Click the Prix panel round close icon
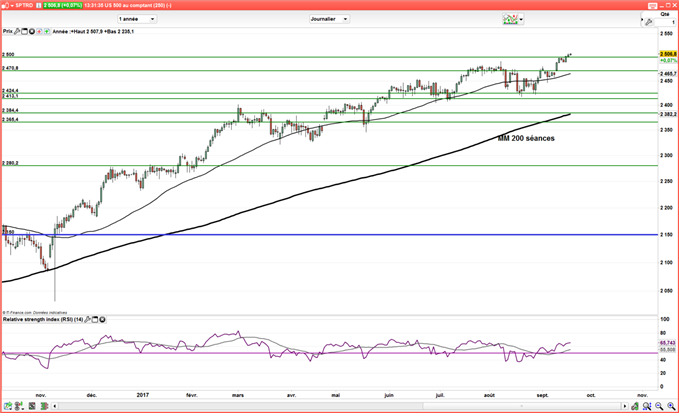Viewport: 679px width, 413px height. click(32, 31)
